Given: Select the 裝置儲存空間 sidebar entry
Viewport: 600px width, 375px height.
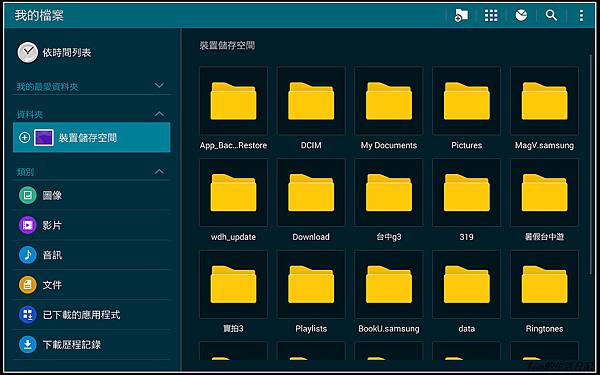Looking at the screenshot, I should pos(91,137).
